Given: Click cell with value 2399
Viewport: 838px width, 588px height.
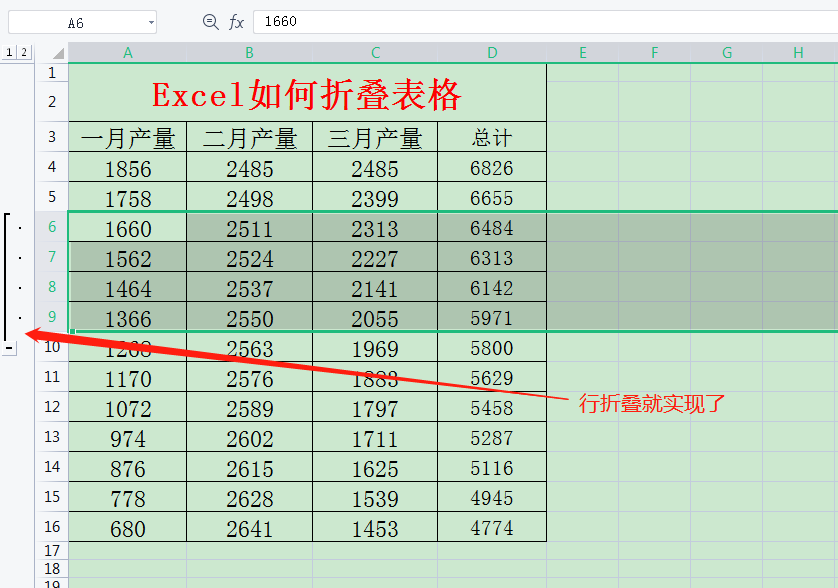Looking at the screenshot, I should coord(375,197).
